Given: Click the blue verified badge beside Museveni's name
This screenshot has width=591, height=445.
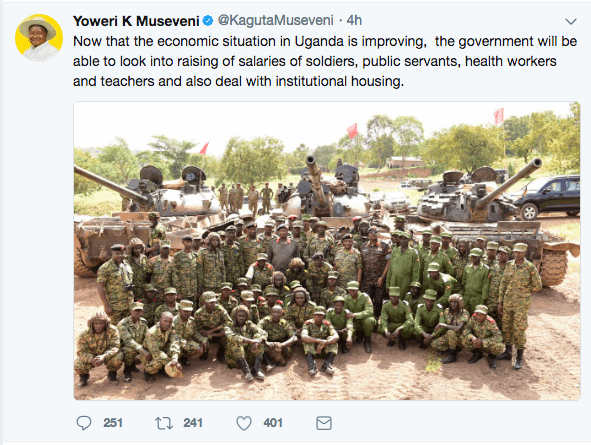Looking at the screenshot, I should 208,21.
